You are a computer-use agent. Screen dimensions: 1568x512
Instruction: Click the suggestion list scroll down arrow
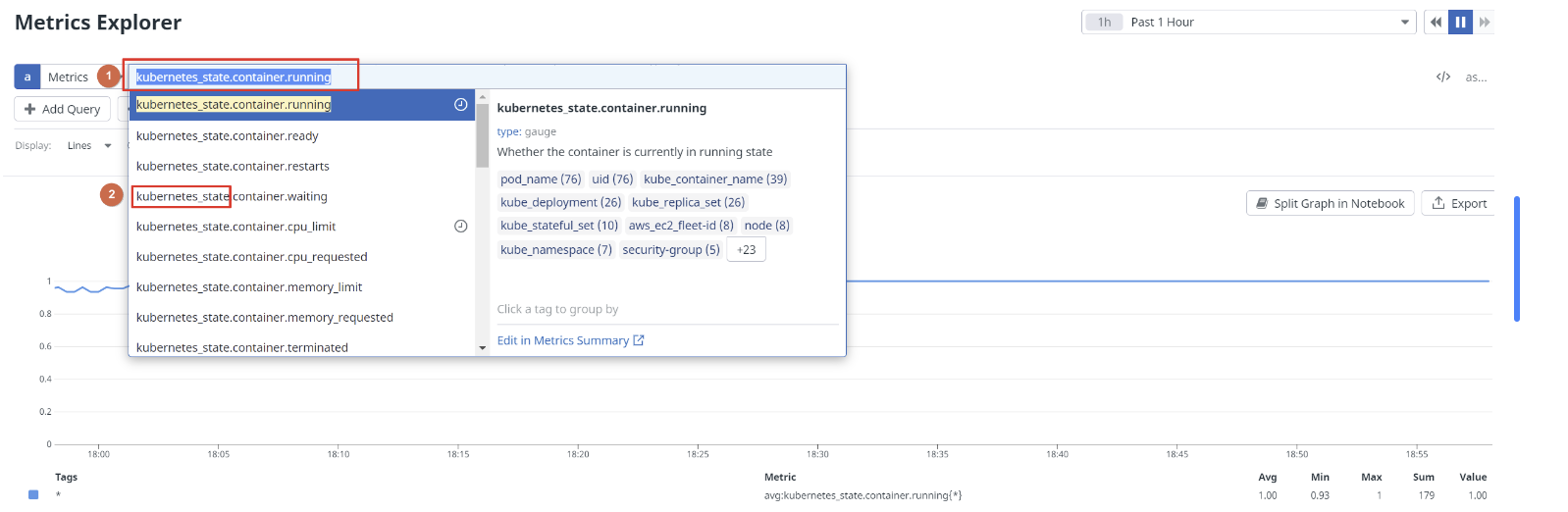[x=482, y=348]
